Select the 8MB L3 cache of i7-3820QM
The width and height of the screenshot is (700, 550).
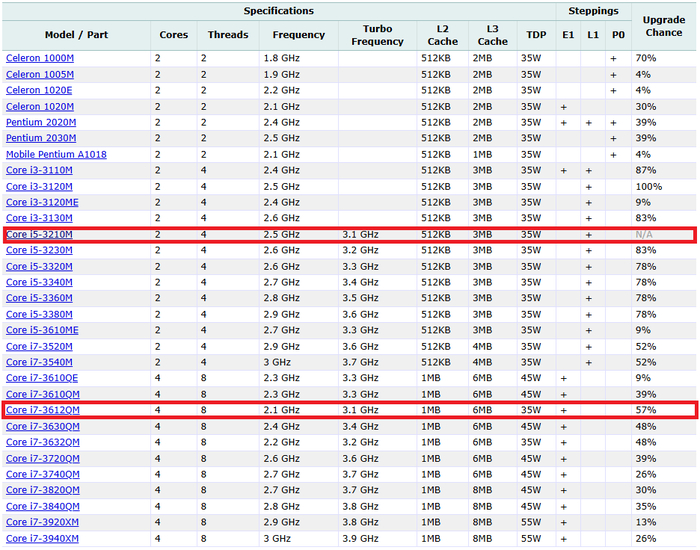[x=482, y=490]
